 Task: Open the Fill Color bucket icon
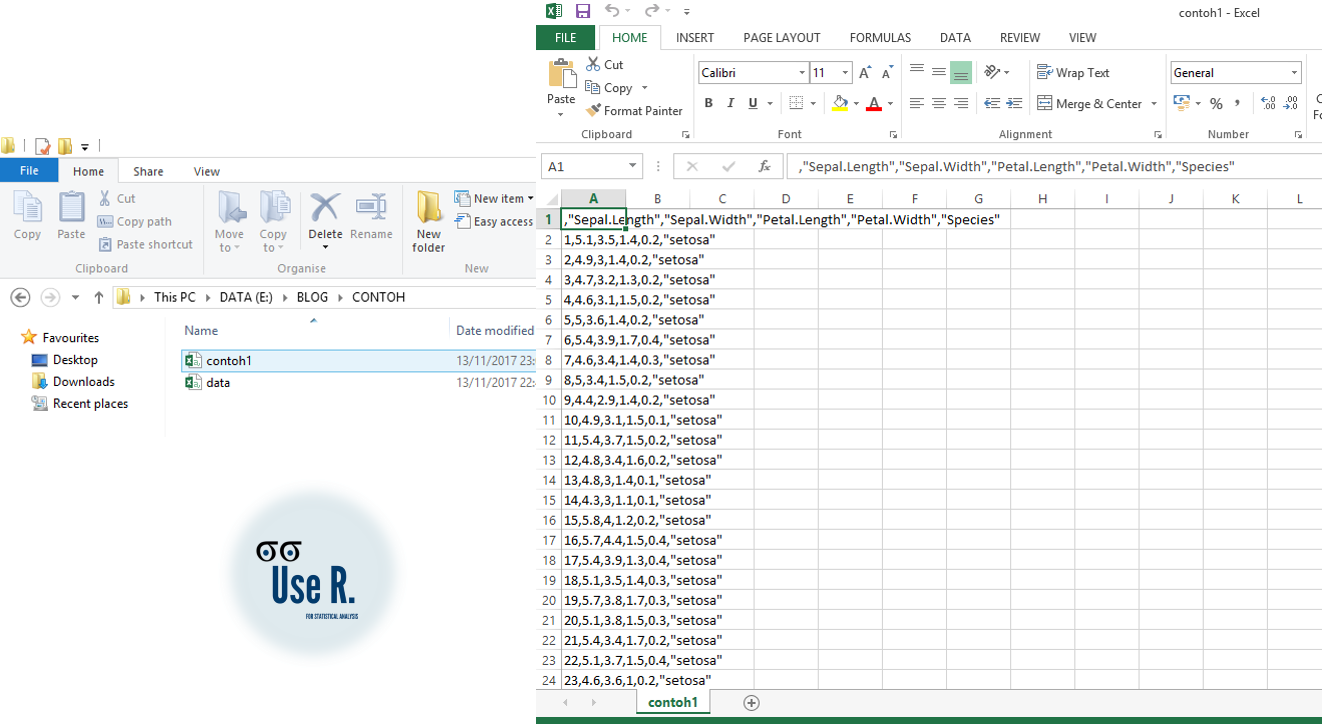pyautogui.click(x=841, y=103)
